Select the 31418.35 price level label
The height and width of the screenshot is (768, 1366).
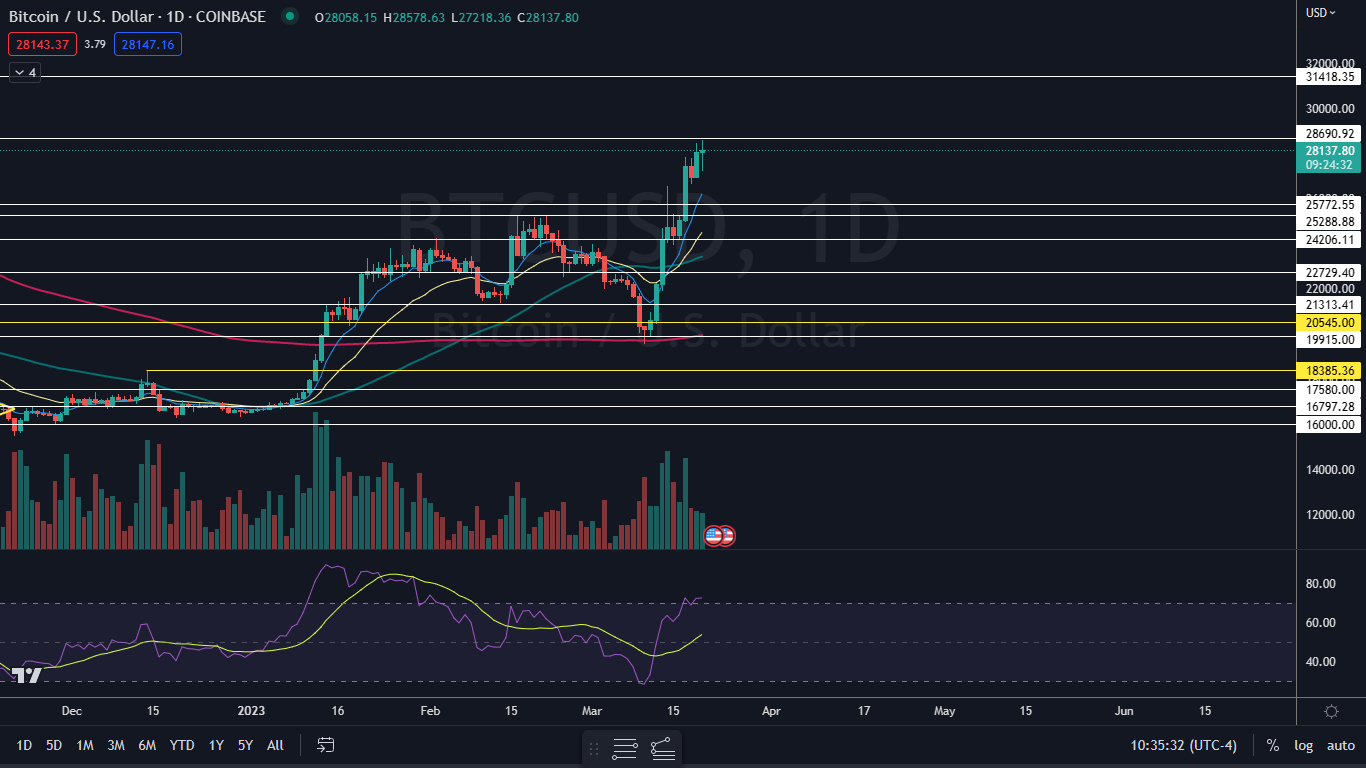(x=1330, y=76)
